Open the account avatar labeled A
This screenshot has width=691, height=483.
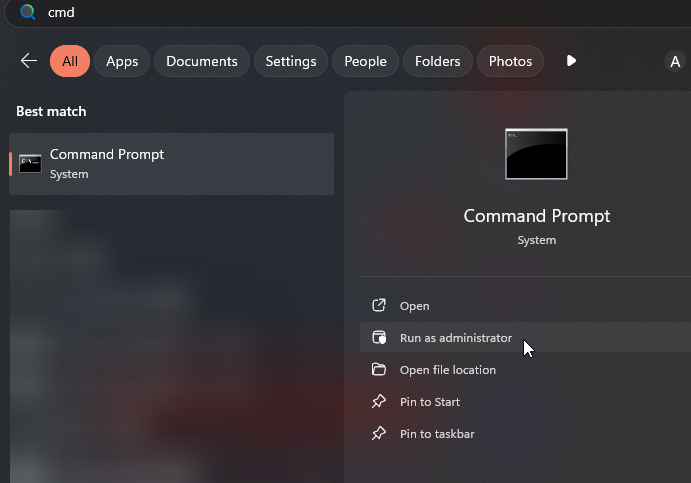675,62
